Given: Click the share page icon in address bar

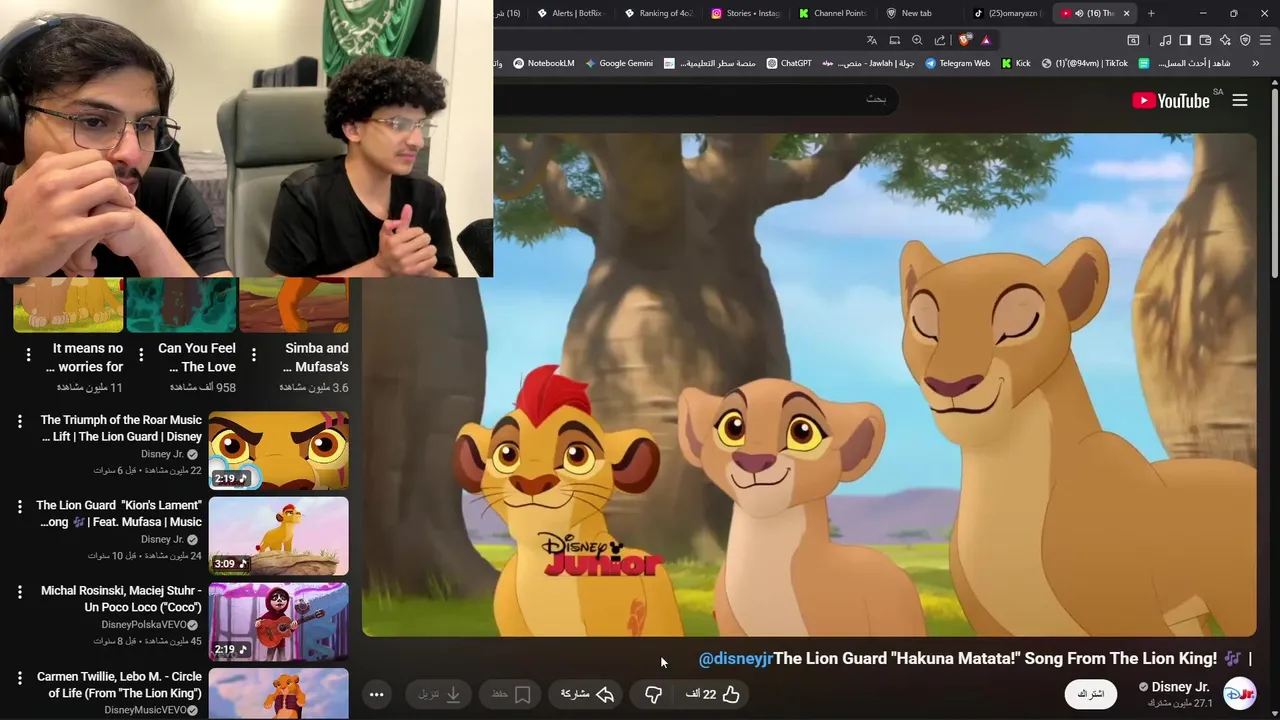Looking at the screenshot, I should pyautogui.click(x=940, y=40).
